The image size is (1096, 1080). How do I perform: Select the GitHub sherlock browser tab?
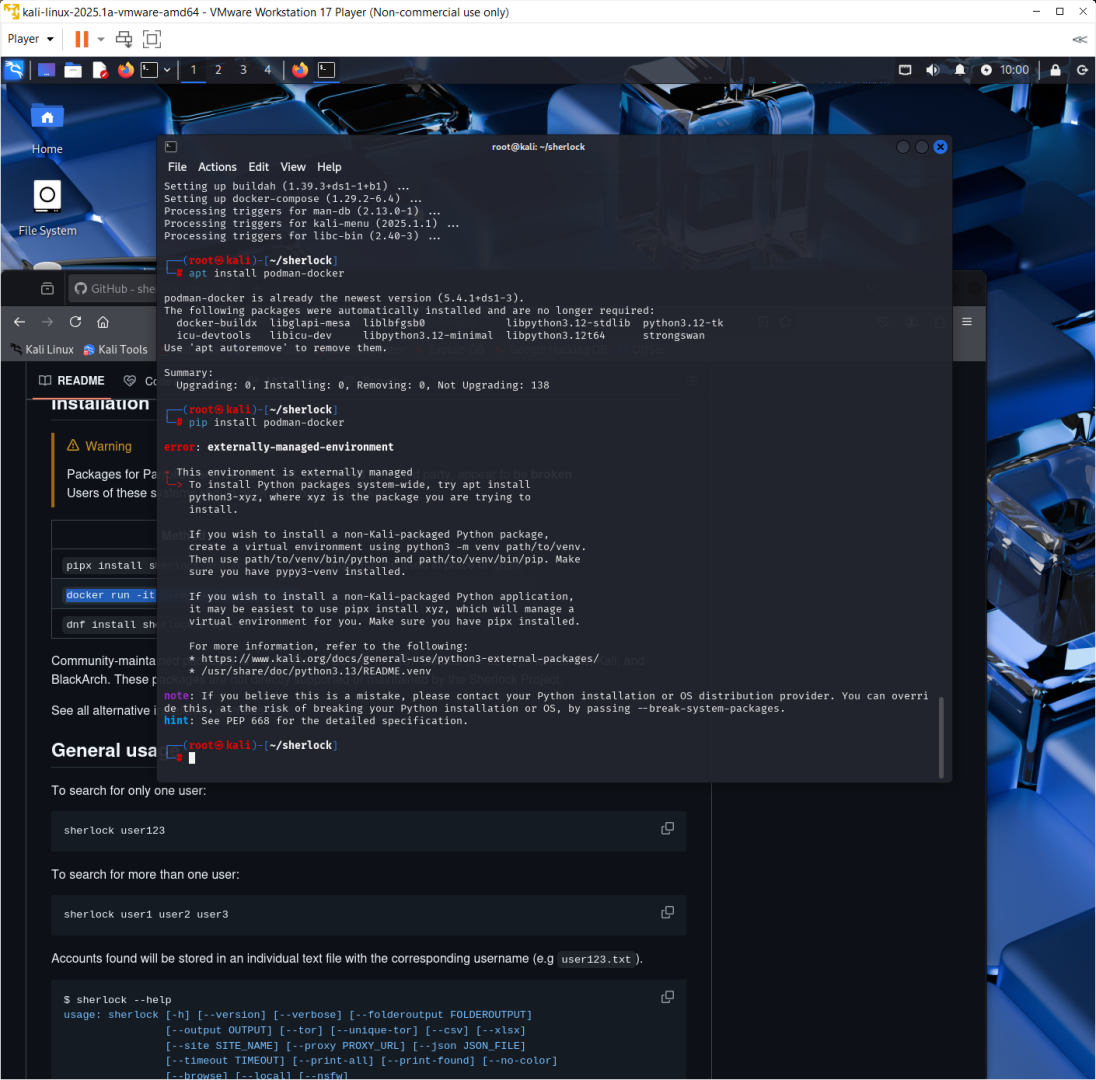[115, 289]
